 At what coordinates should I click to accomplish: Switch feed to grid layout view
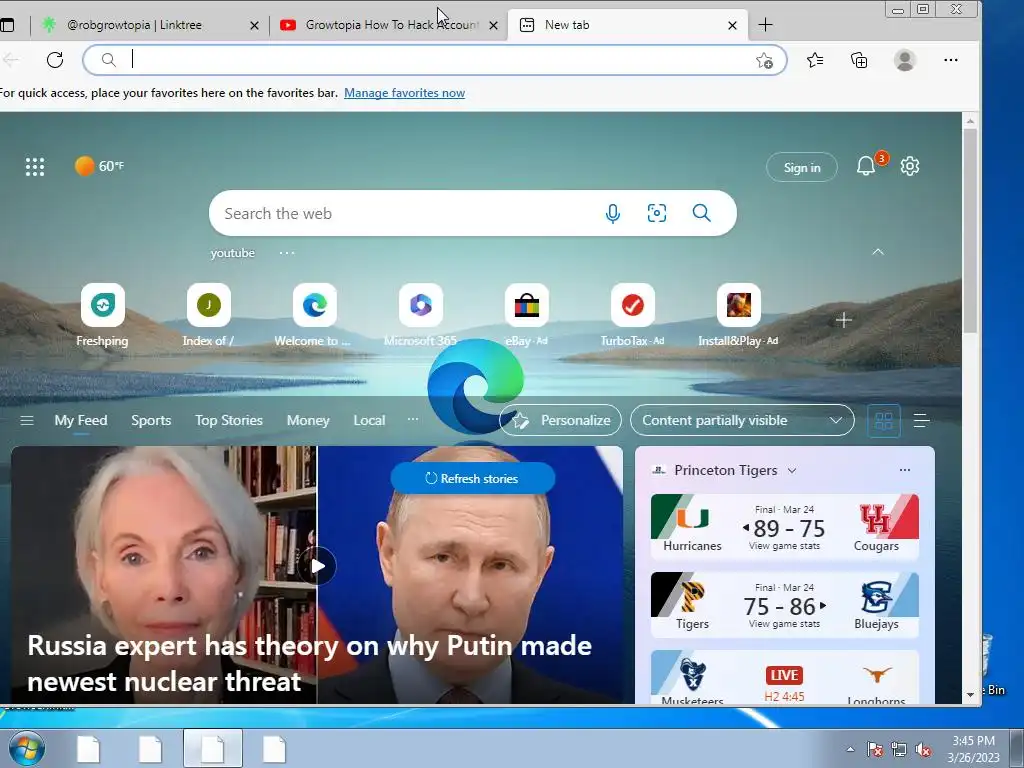(x=884, y=421)
